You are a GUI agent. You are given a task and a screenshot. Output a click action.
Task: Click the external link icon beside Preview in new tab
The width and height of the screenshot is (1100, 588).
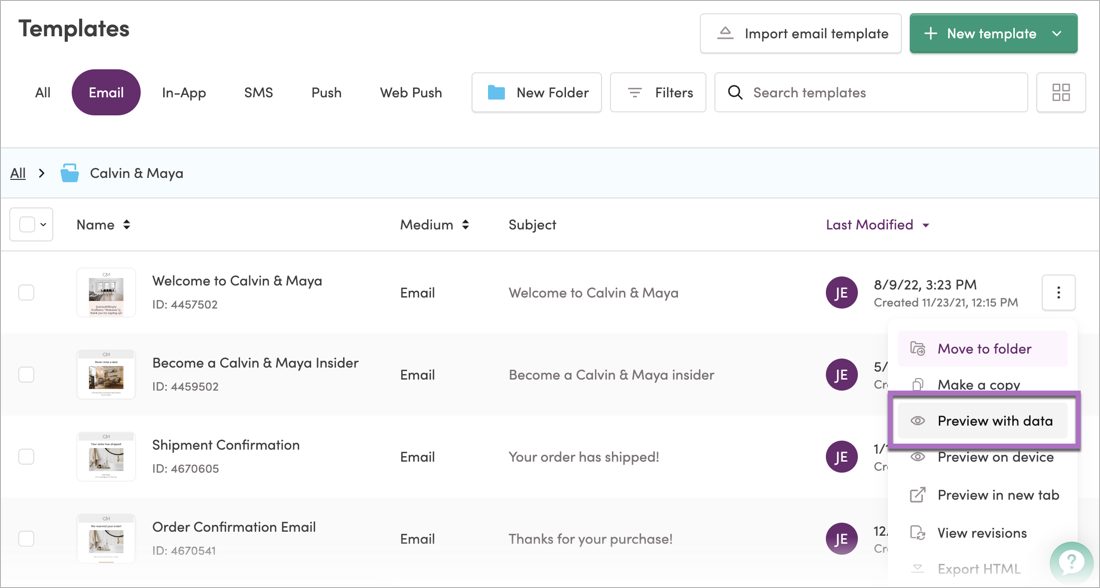918,495
